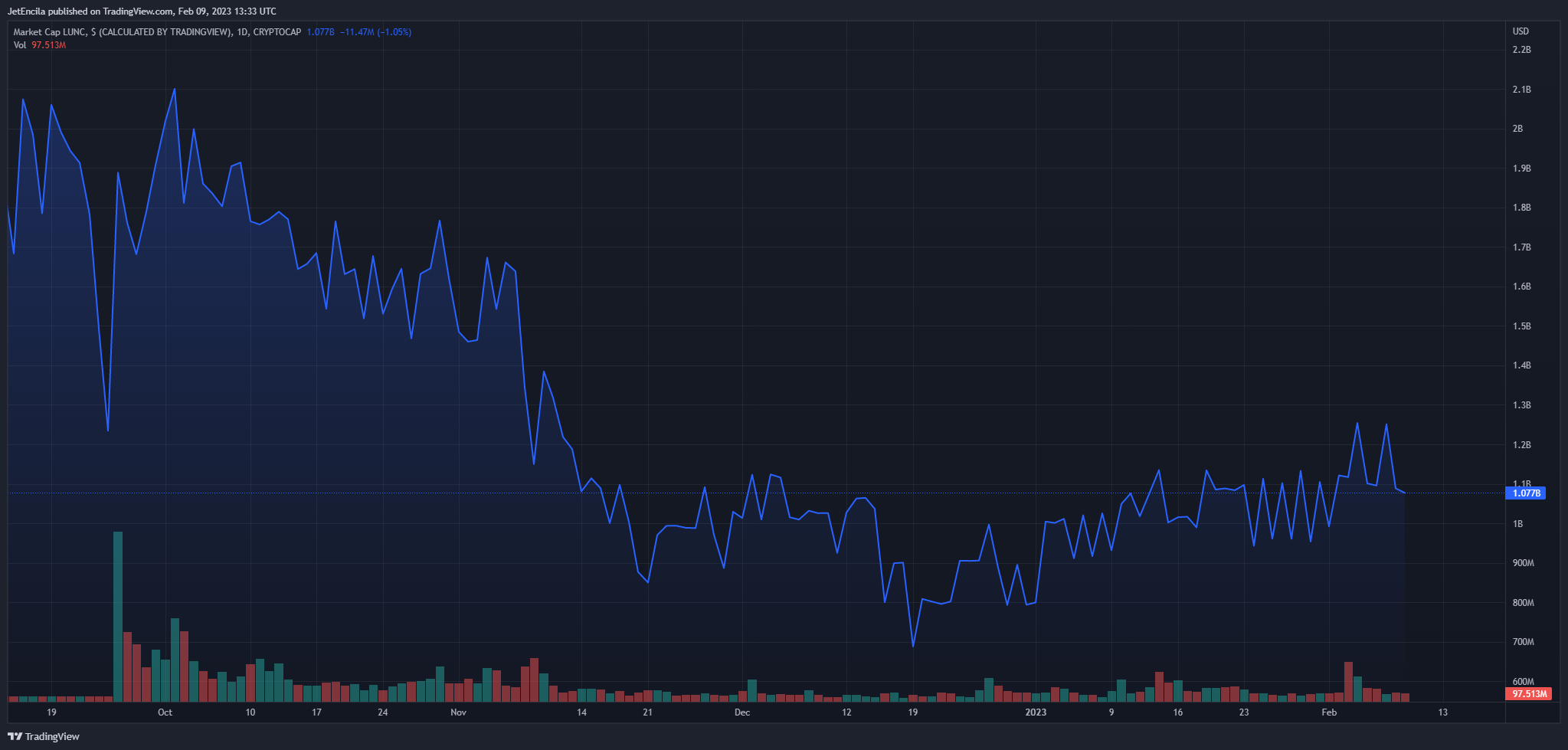
Task: Click the −11.47M (−1.05%) change in the legend
Action: pos(375,32)
